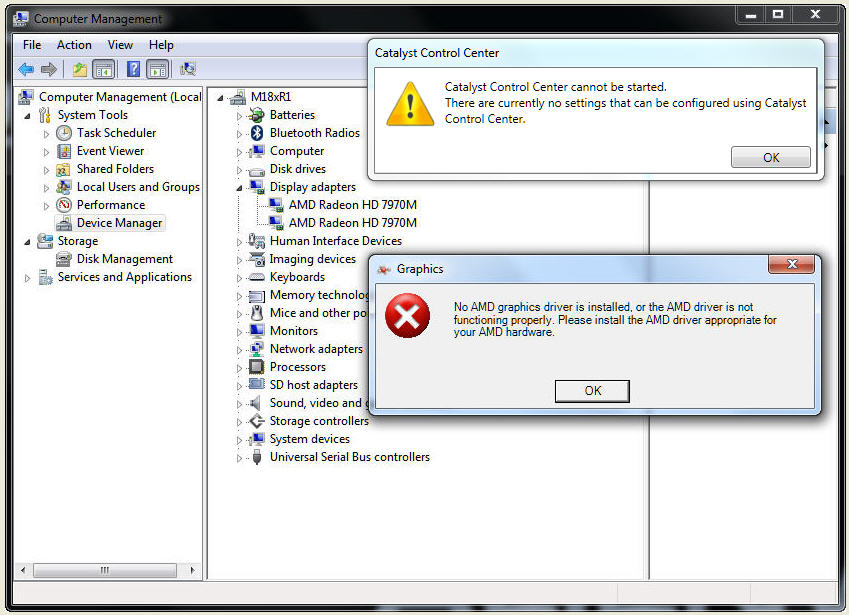The width and height of the screenshot is (849, 615).
Task: Expand the Monitors category
Action: [x=239, y=332]
